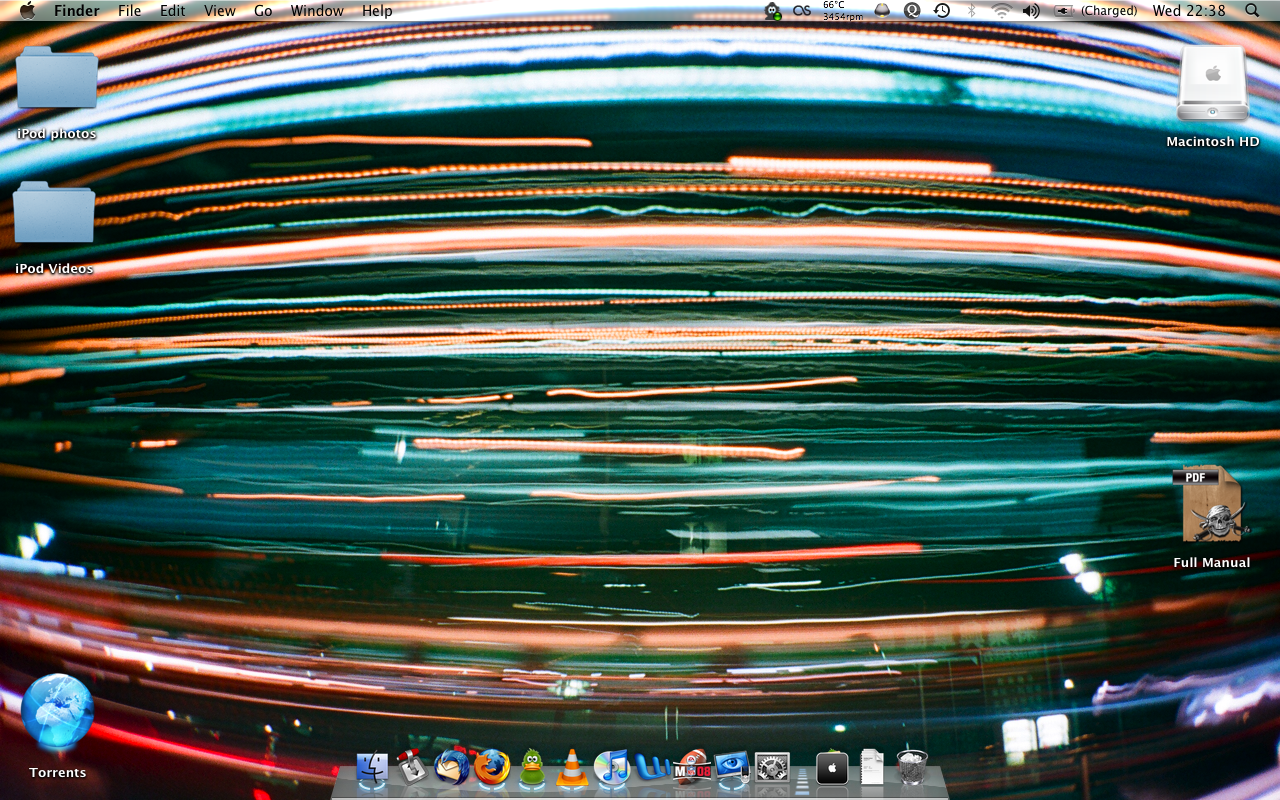1280x800 pixels.
Task: Open the Trash in the dock
Action: tap(911, 768)
